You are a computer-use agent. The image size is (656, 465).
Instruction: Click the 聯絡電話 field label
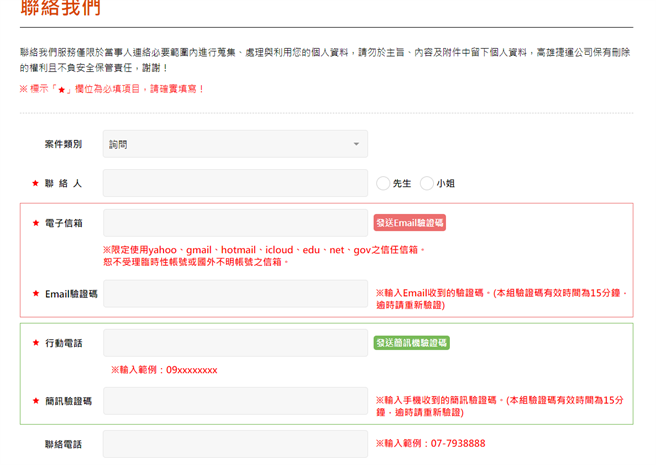64,444
